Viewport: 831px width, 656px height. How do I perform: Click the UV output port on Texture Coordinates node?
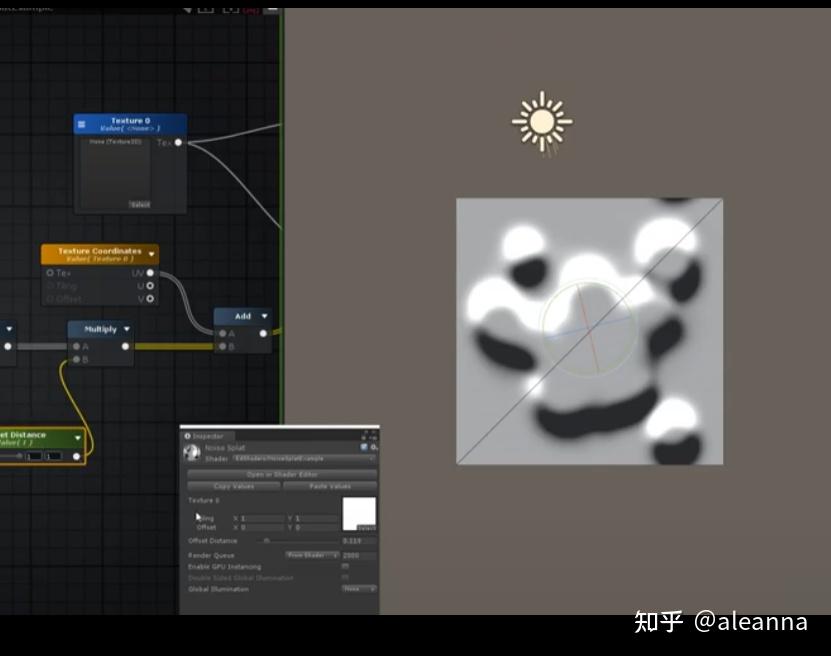[151, 272]
